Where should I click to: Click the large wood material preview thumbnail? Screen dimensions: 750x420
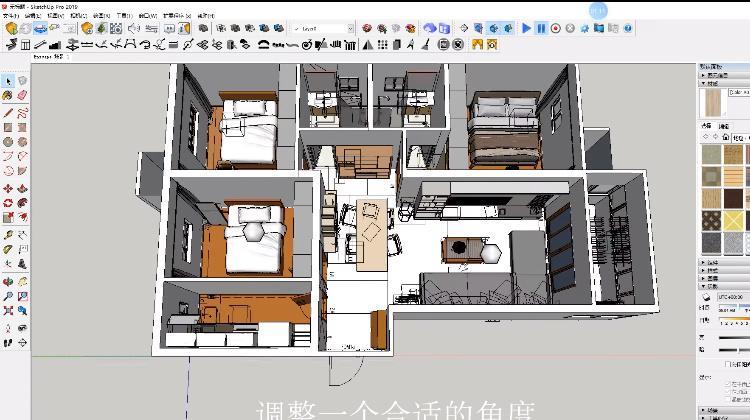[x=710, y=103]
